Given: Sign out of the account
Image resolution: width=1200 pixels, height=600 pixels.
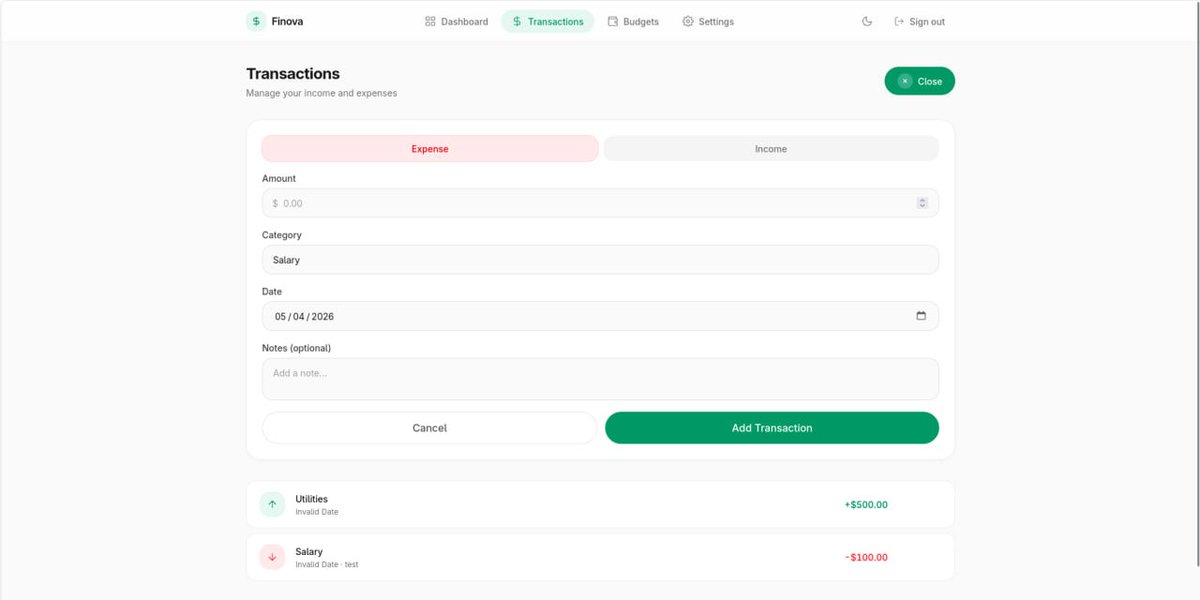Looking at the screenshot, I should [919, 21].
